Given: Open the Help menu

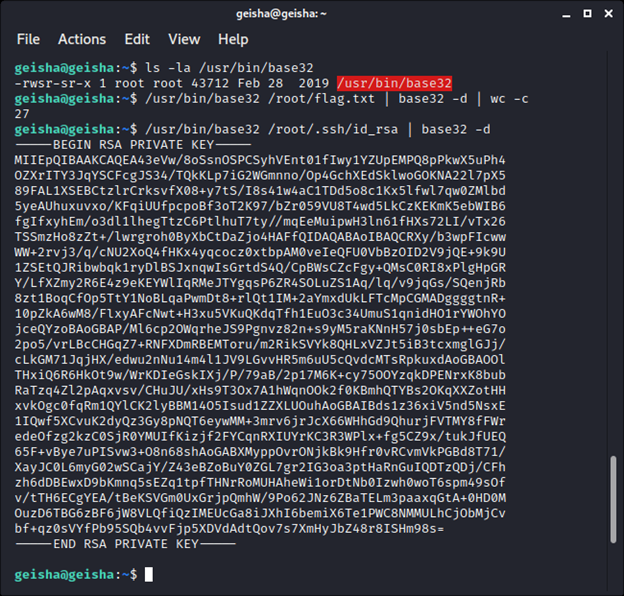Looking at the screenshot, I should tap(233, 39).
